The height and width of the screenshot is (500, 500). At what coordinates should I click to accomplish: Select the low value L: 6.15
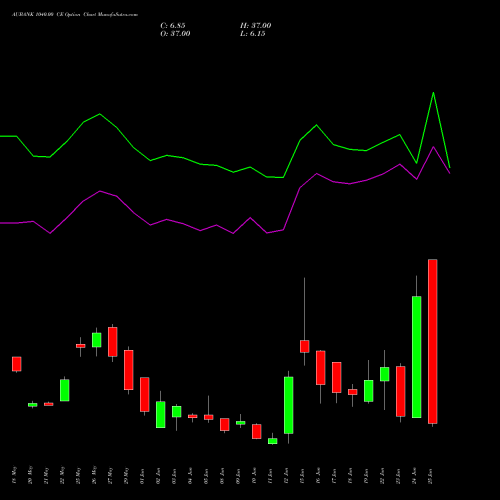tap(253, 34)
